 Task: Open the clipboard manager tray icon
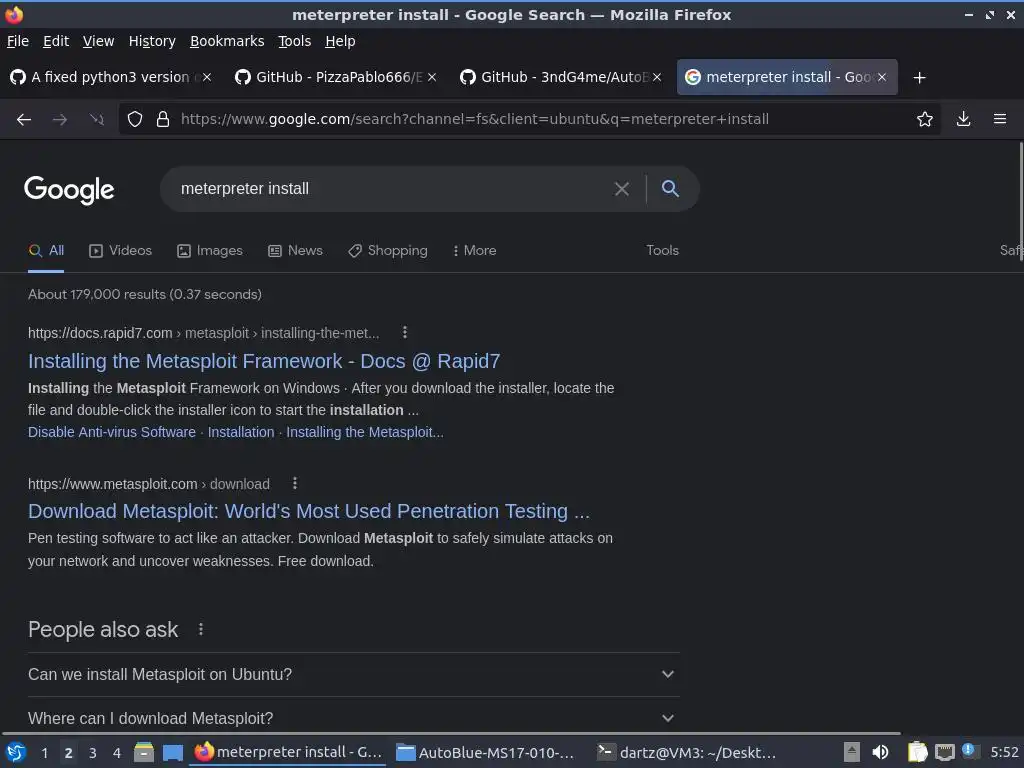point(917,752)
